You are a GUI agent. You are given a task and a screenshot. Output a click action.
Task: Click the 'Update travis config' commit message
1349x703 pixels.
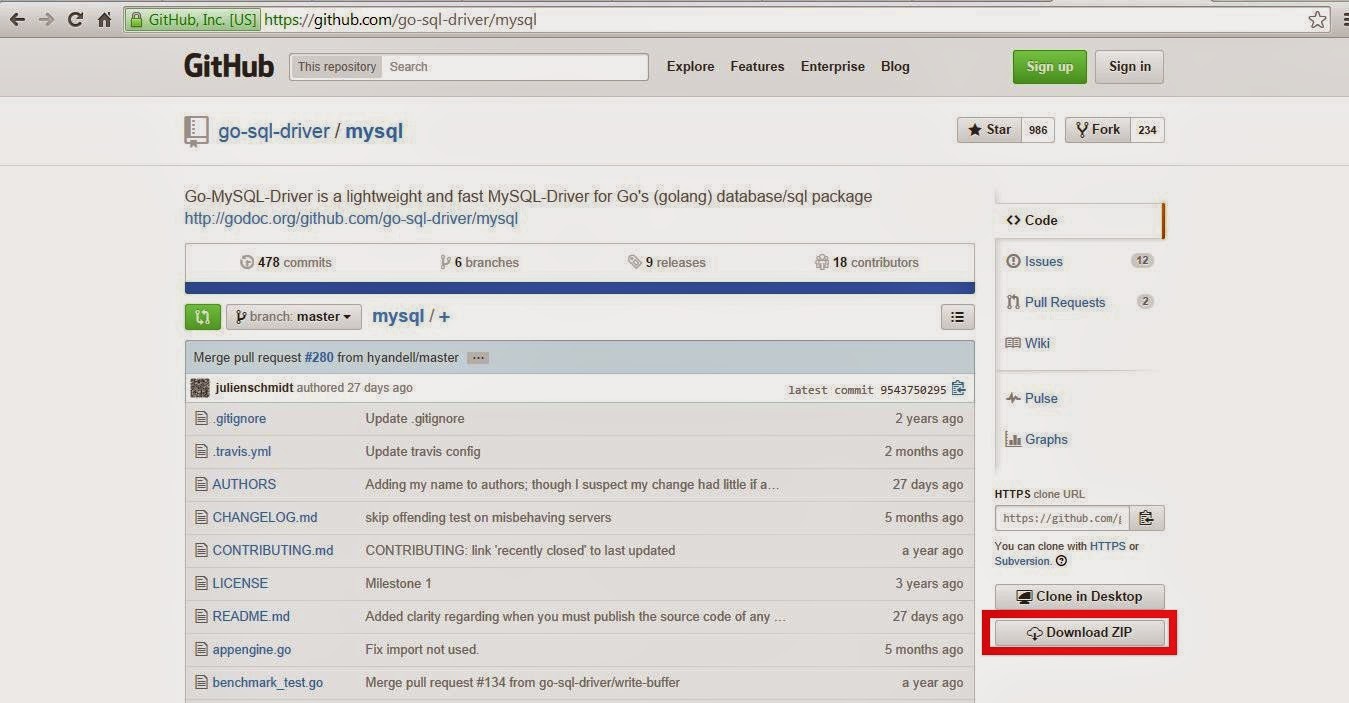click(x=423, y=452)
